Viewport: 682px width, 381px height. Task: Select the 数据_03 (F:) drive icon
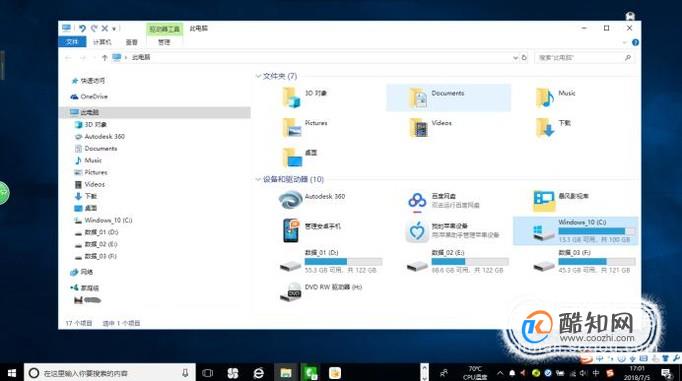point(544,265)
